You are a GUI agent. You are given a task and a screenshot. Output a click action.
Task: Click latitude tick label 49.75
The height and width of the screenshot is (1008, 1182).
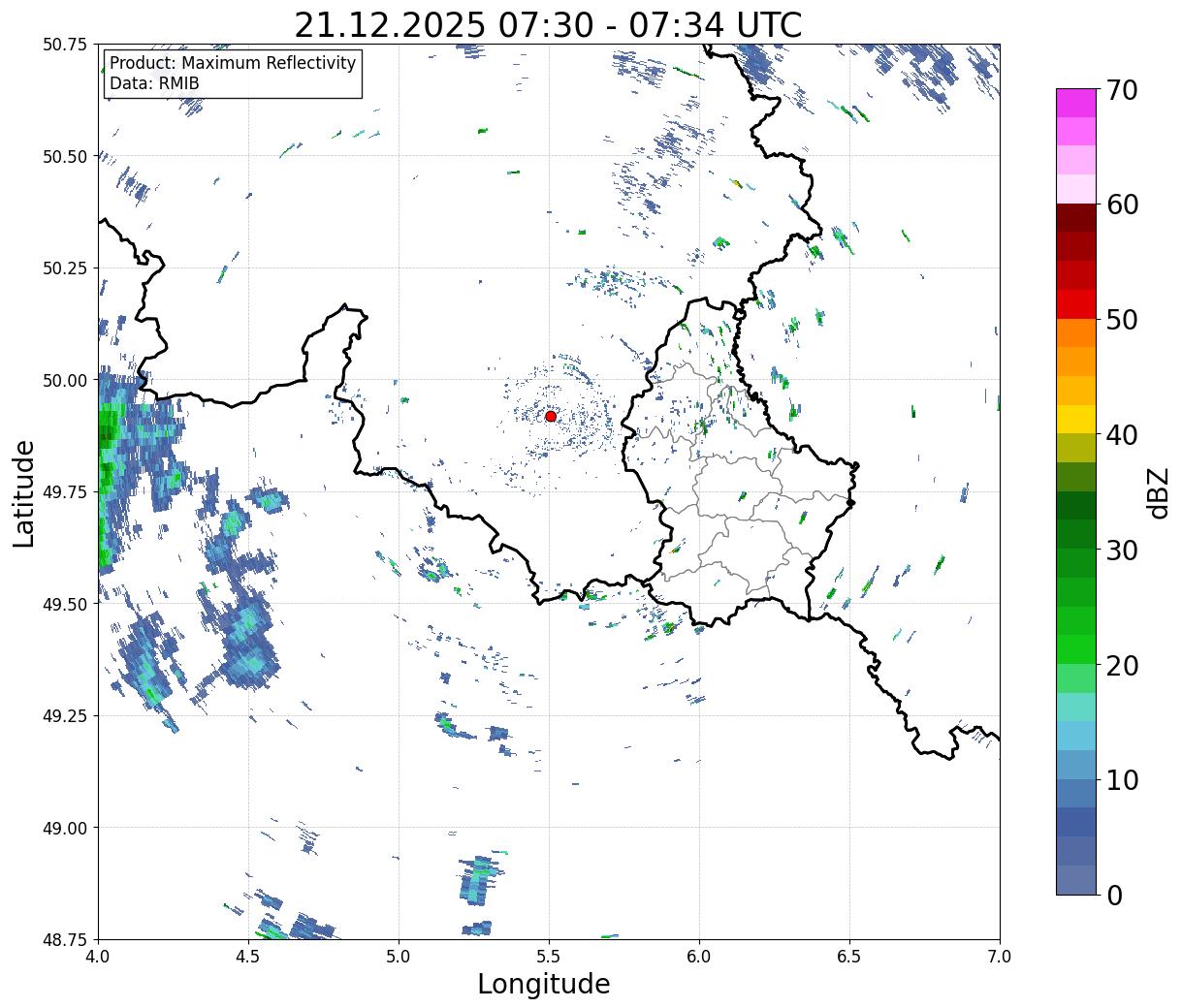click(x=65, y=492)
